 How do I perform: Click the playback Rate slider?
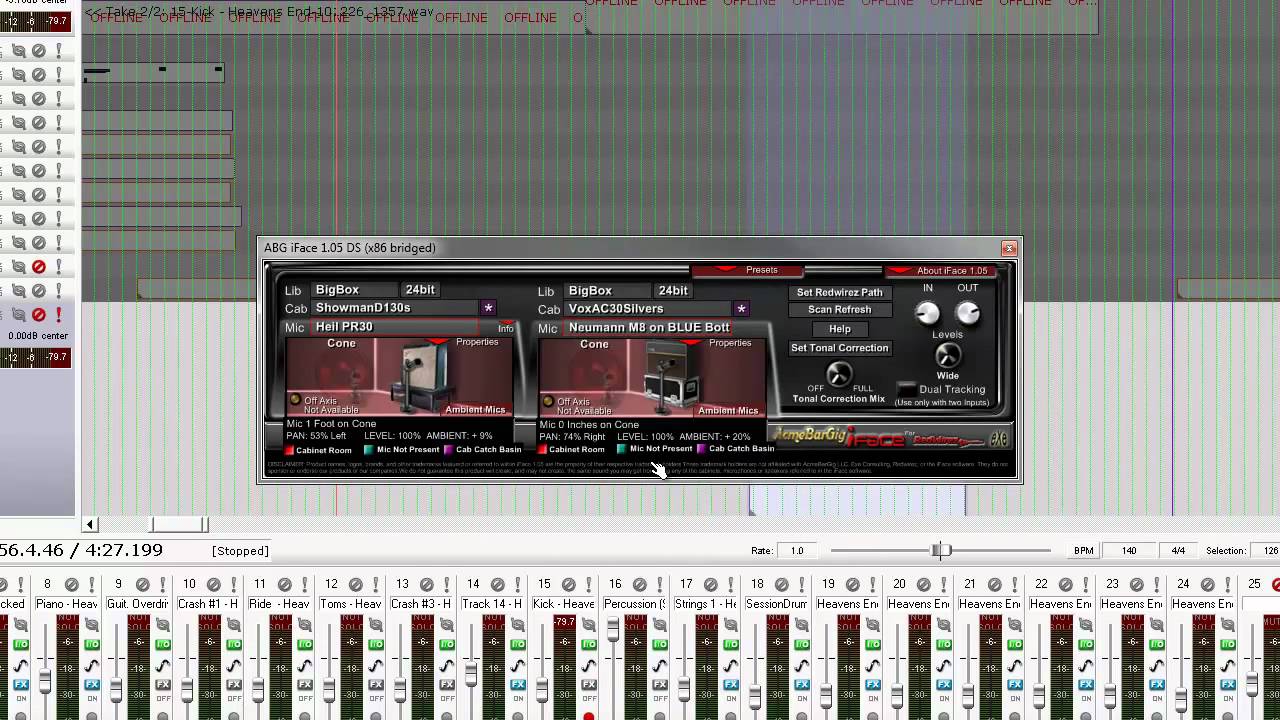[x=940, y=550]
